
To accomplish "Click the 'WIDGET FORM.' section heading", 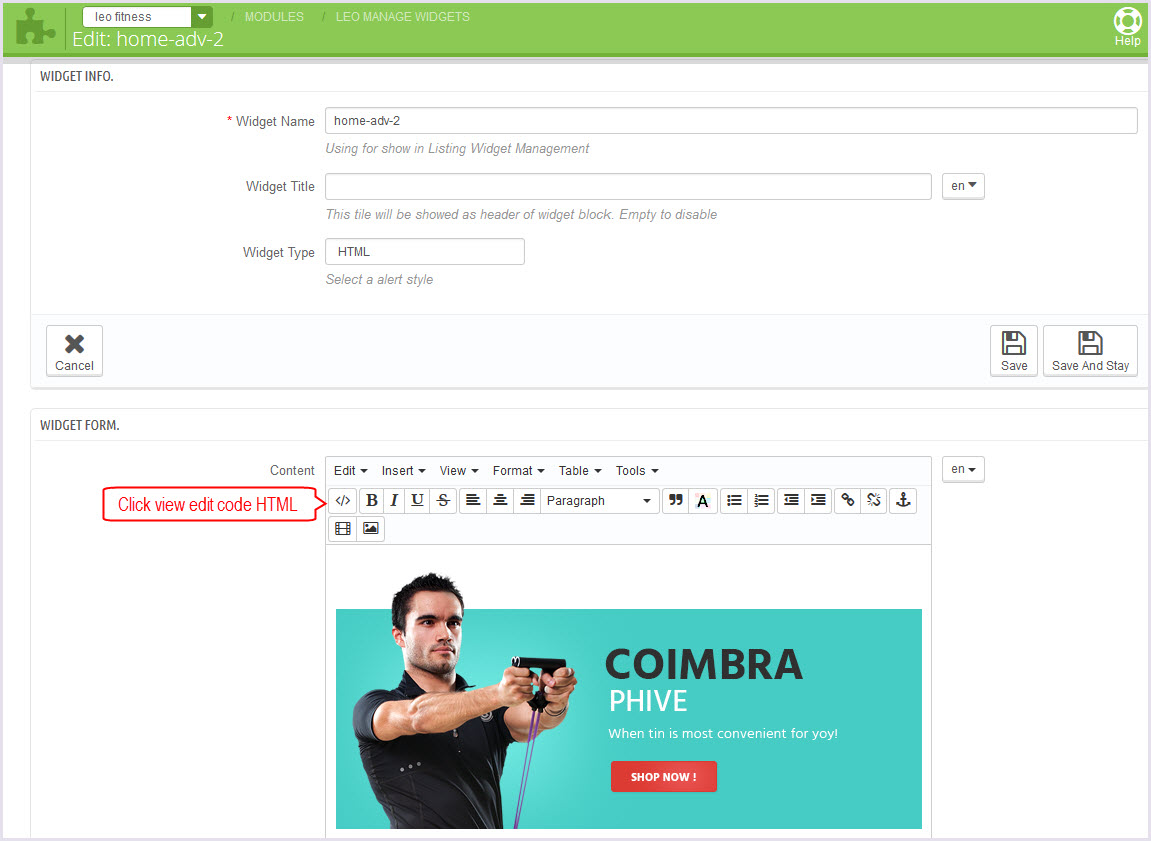I will (x=79, y=425).
